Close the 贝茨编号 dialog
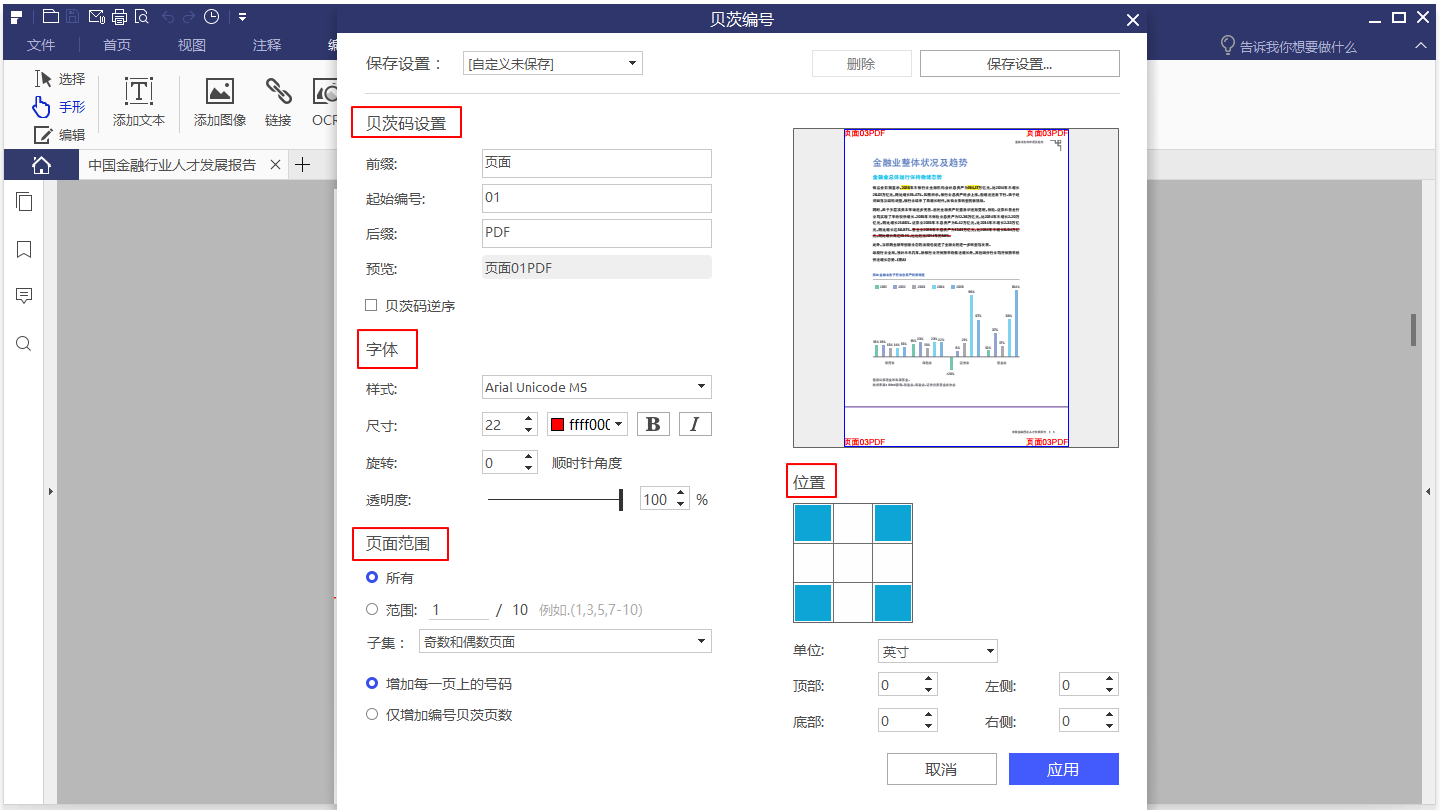1440x810 pixels. [x=1132, y=20]
